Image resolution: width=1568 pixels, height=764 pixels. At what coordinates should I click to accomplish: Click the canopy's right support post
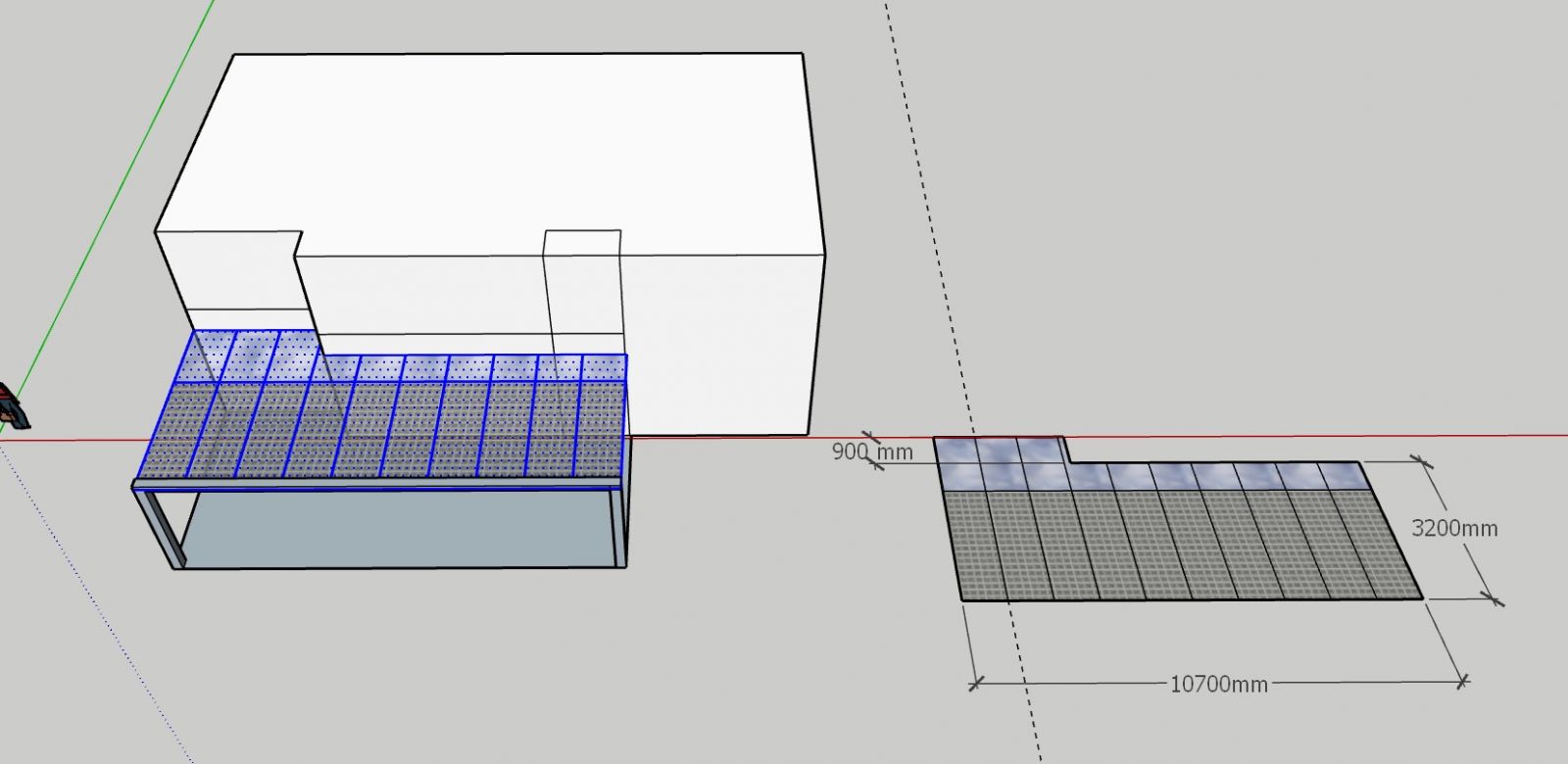[618, 529]
